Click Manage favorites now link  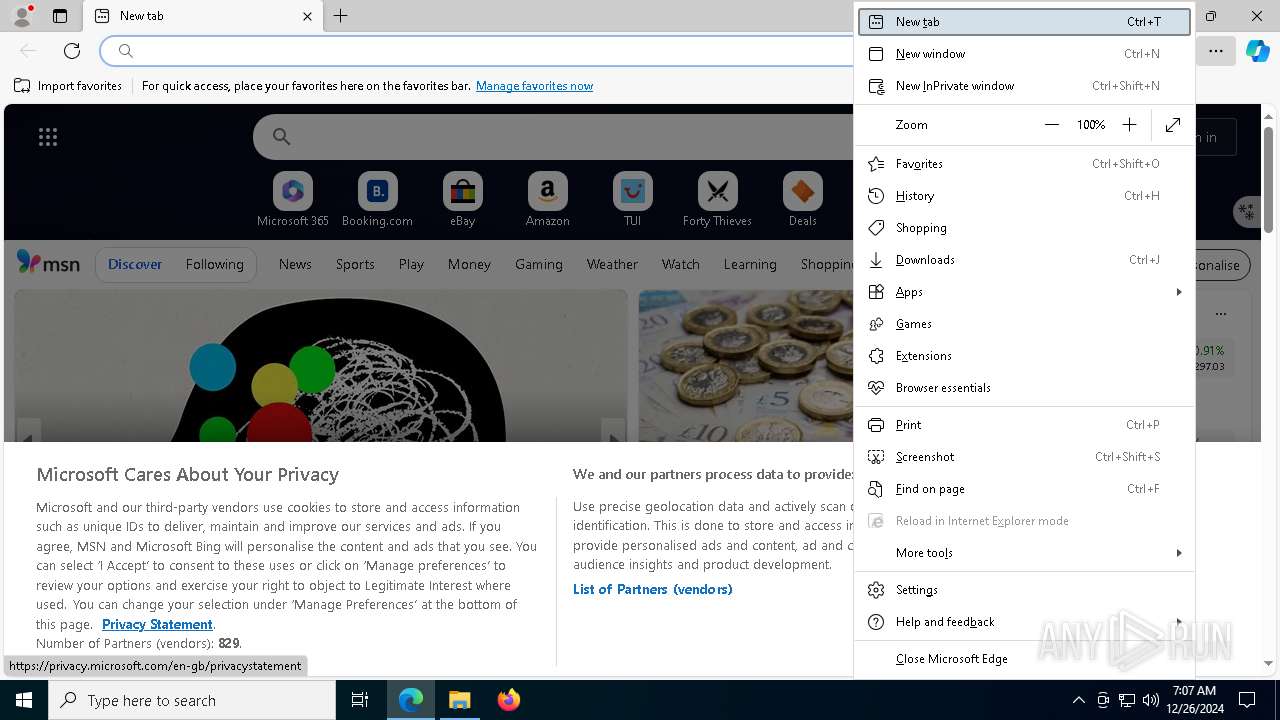click(534, 86)
